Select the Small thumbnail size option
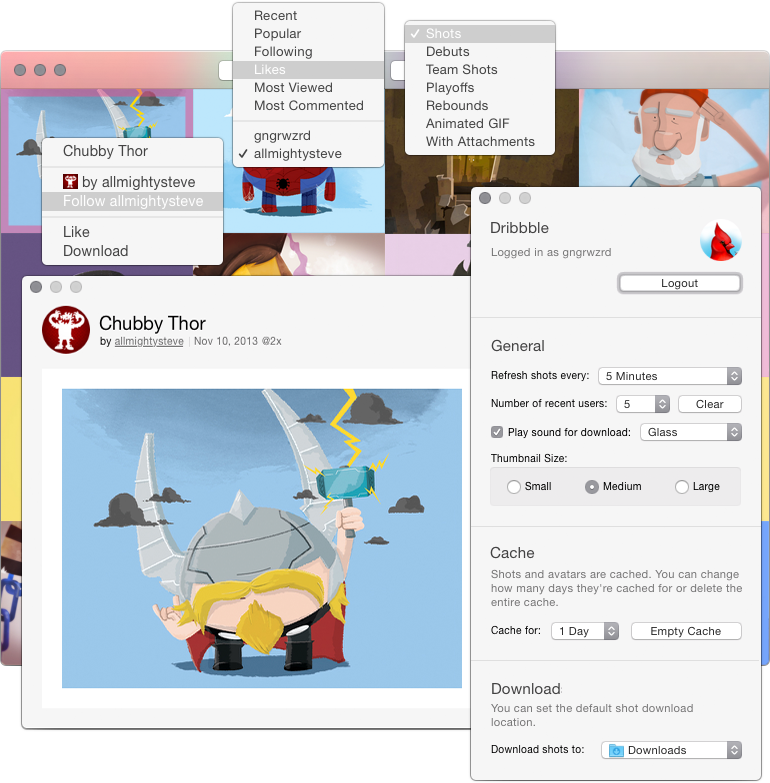Viewport: 770px width, 783px height. pos(514,487)
